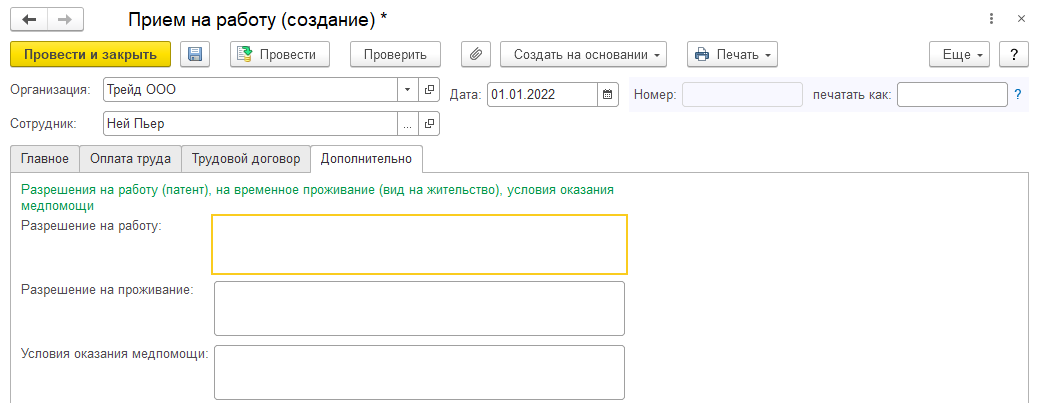
Task: Click the Проверить button
Action: 395,55
